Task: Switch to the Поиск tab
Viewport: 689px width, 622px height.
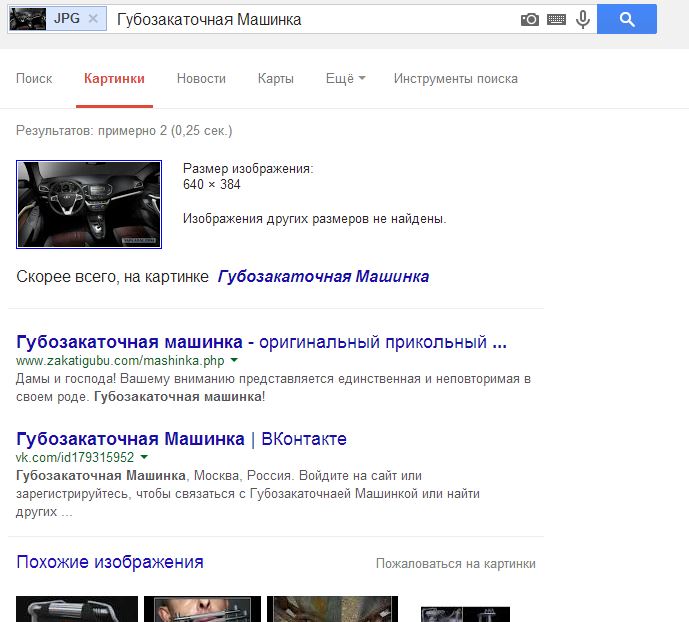Action: tap(34, 79)
